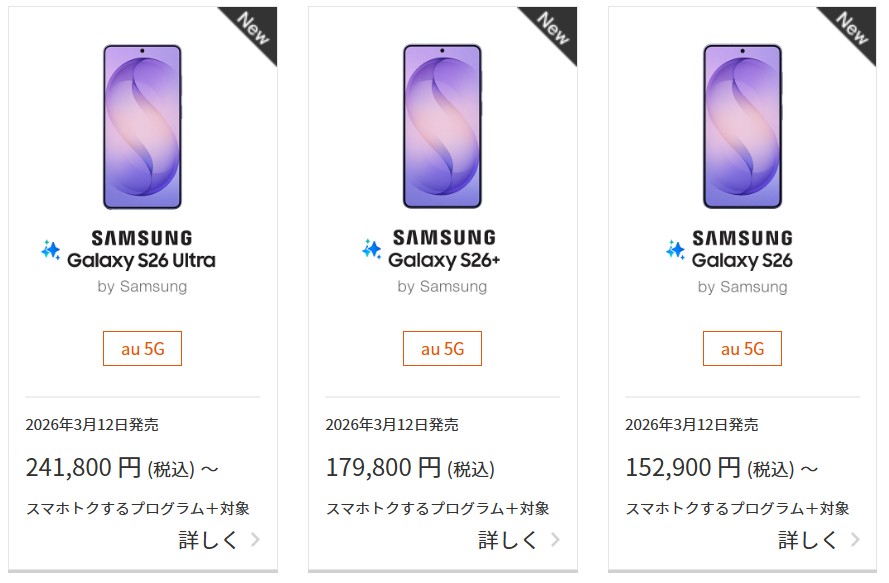This screenshot has width=889, height=583.
Task: Click the Galaxy AI sparkle icon beside S26 Ultra
Action: point(50,250)
